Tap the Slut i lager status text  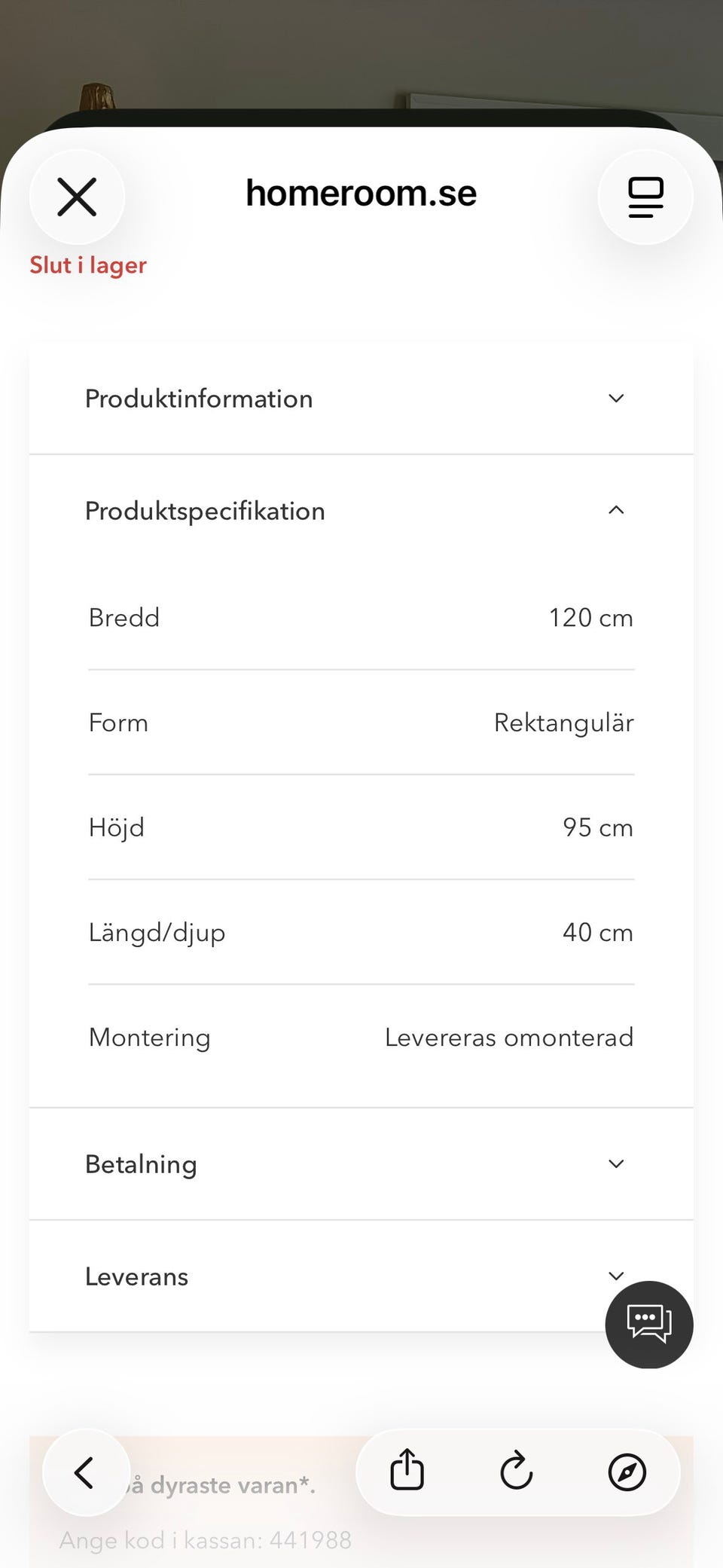click(x=88, y=265)
